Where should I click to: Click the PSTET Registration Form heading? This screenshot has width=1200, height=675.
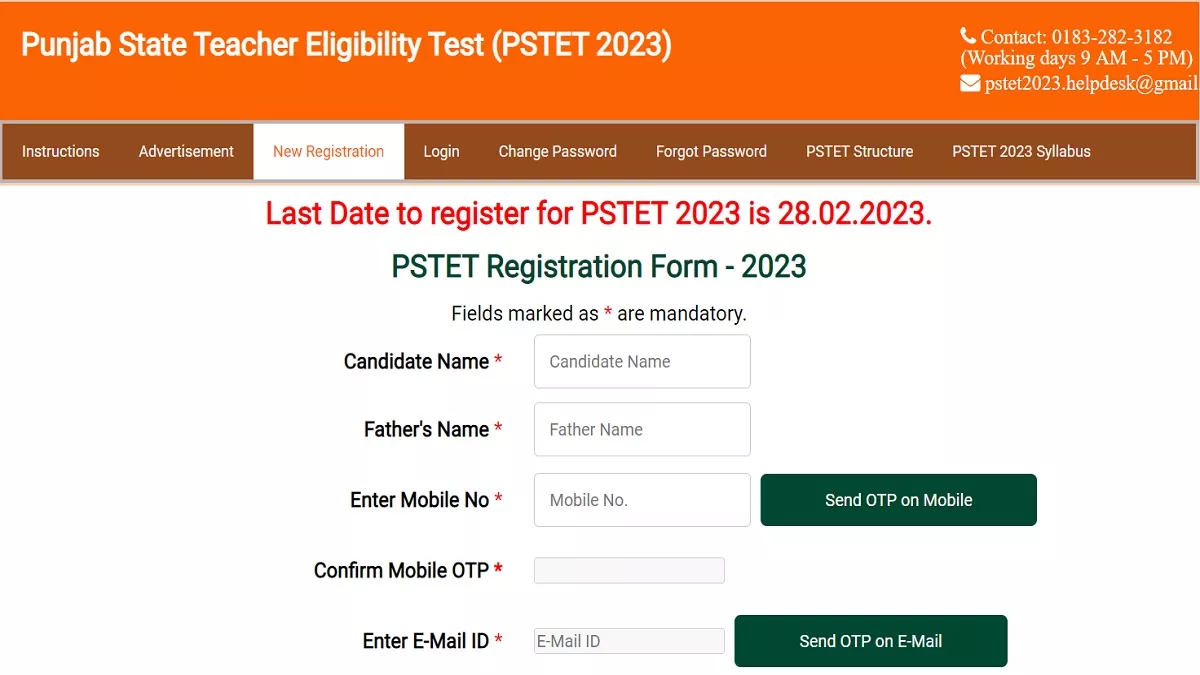tap(599, 267)
